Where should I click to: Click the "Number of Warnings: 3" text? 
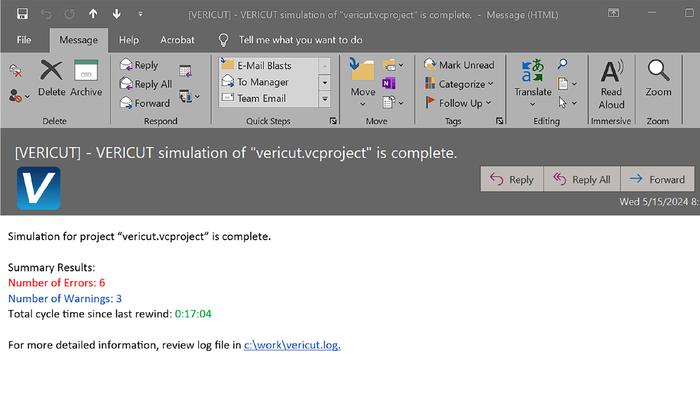65,299
